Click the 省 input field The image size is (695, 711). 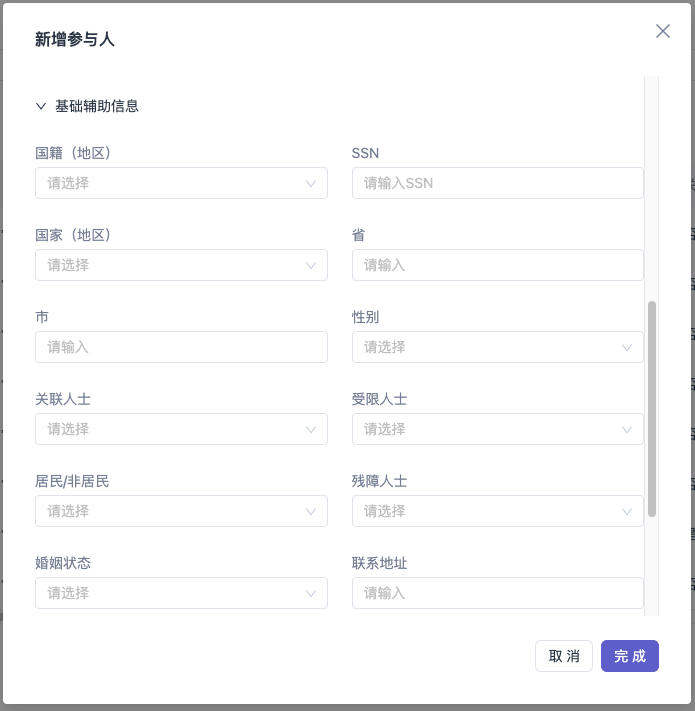(498, 265)
